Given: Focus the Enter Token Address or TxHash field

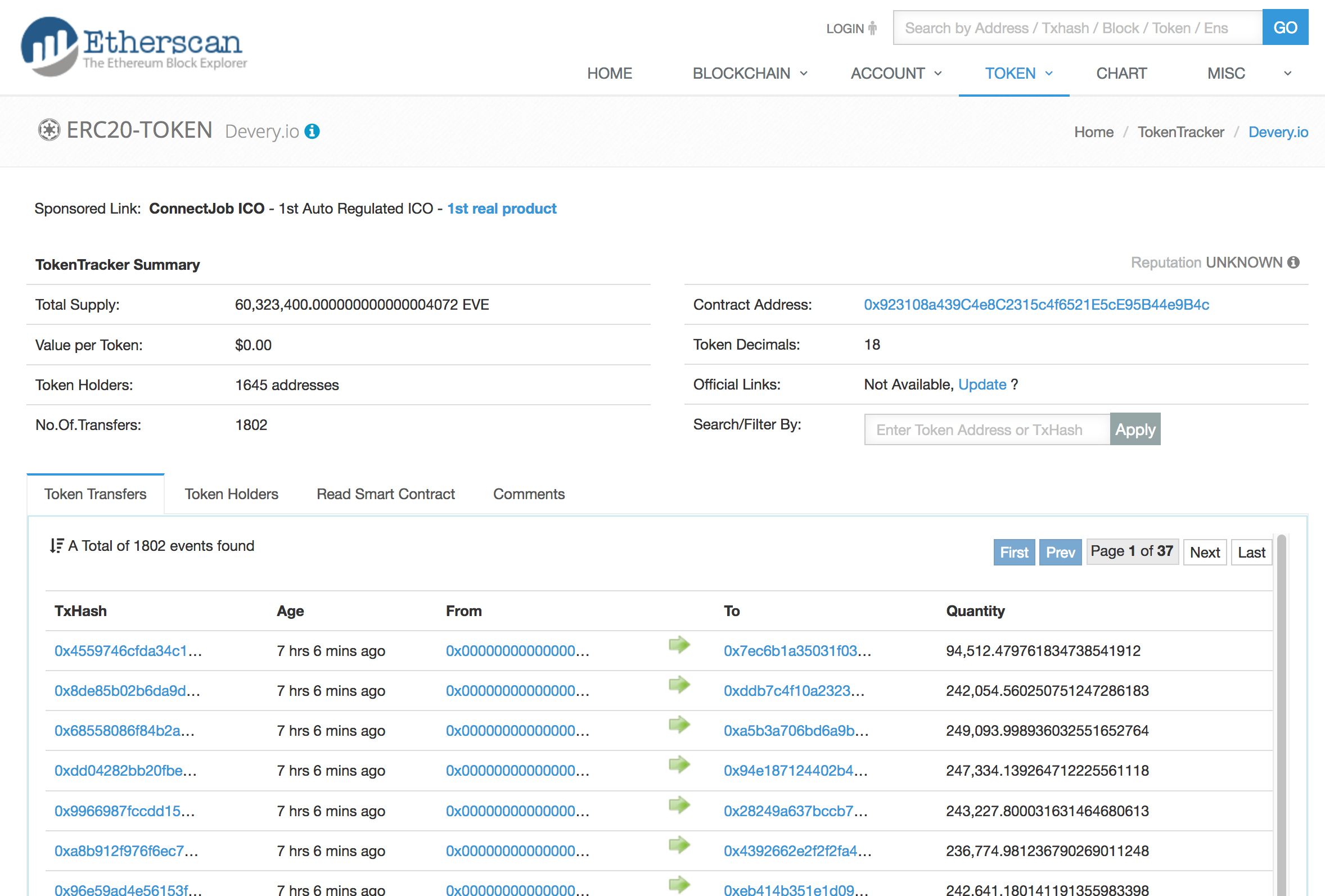Looking at the screenshot, I should tap(986, 430).
